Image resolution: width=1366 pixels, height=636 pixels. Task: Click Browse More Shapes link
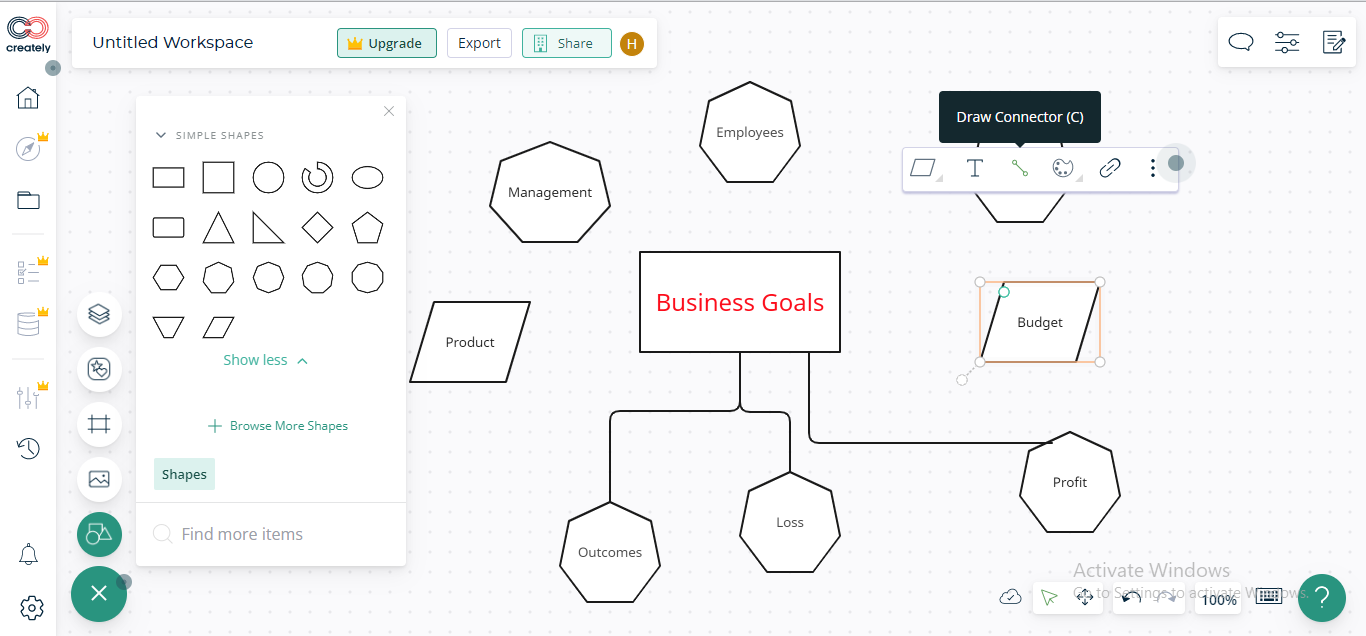click(x=277, y=426)
